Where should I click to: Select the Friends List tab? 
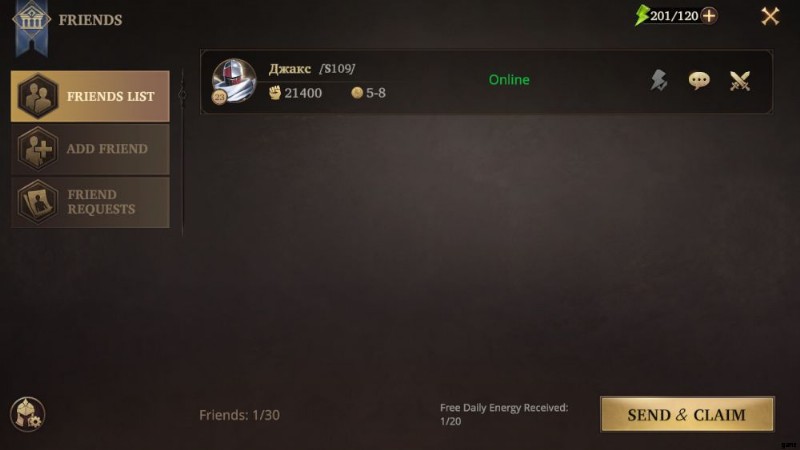(x=90, y=96)
